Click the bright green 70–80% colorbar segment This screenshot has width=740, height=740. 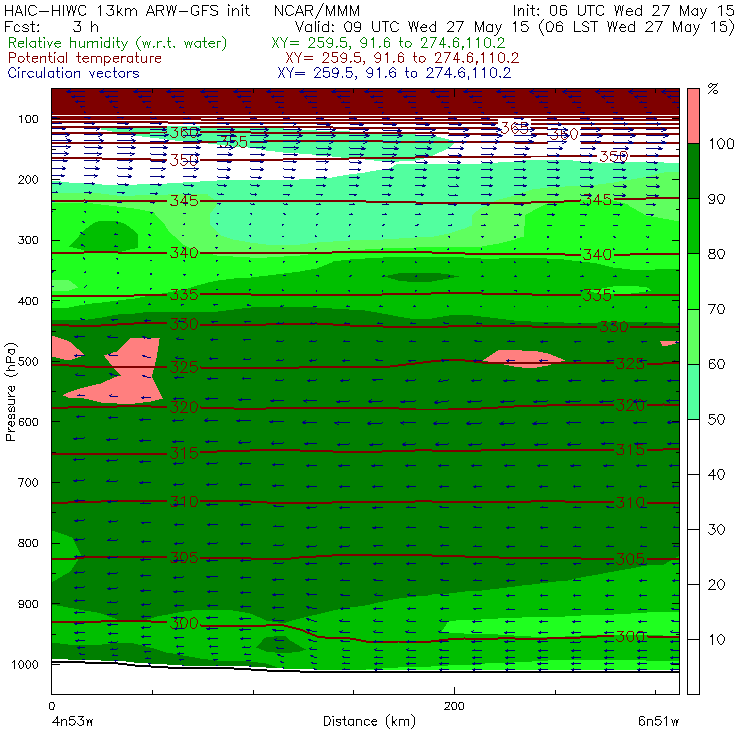point(693,281)
